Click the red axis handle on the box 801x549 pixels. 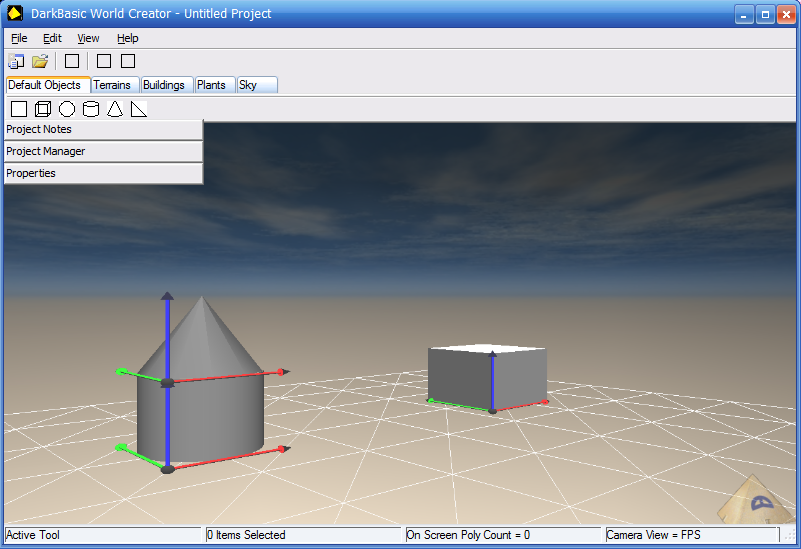pyautogui.click(x=522, y=407)
